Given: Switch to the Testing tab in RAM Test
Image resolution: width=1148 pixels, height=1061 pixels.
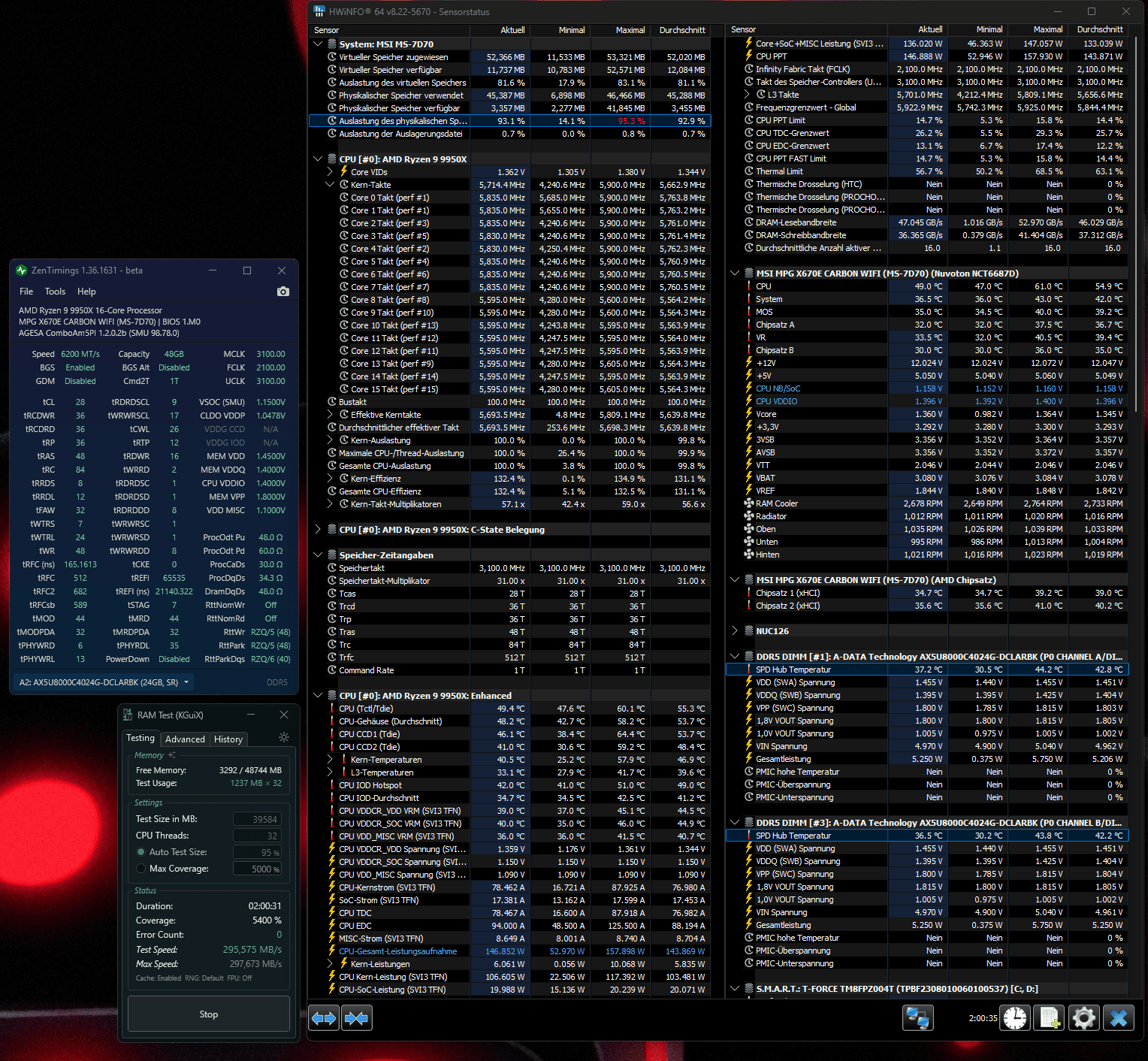Looking at the screenshot, I should pyautogui.click(x=140, y=738).
